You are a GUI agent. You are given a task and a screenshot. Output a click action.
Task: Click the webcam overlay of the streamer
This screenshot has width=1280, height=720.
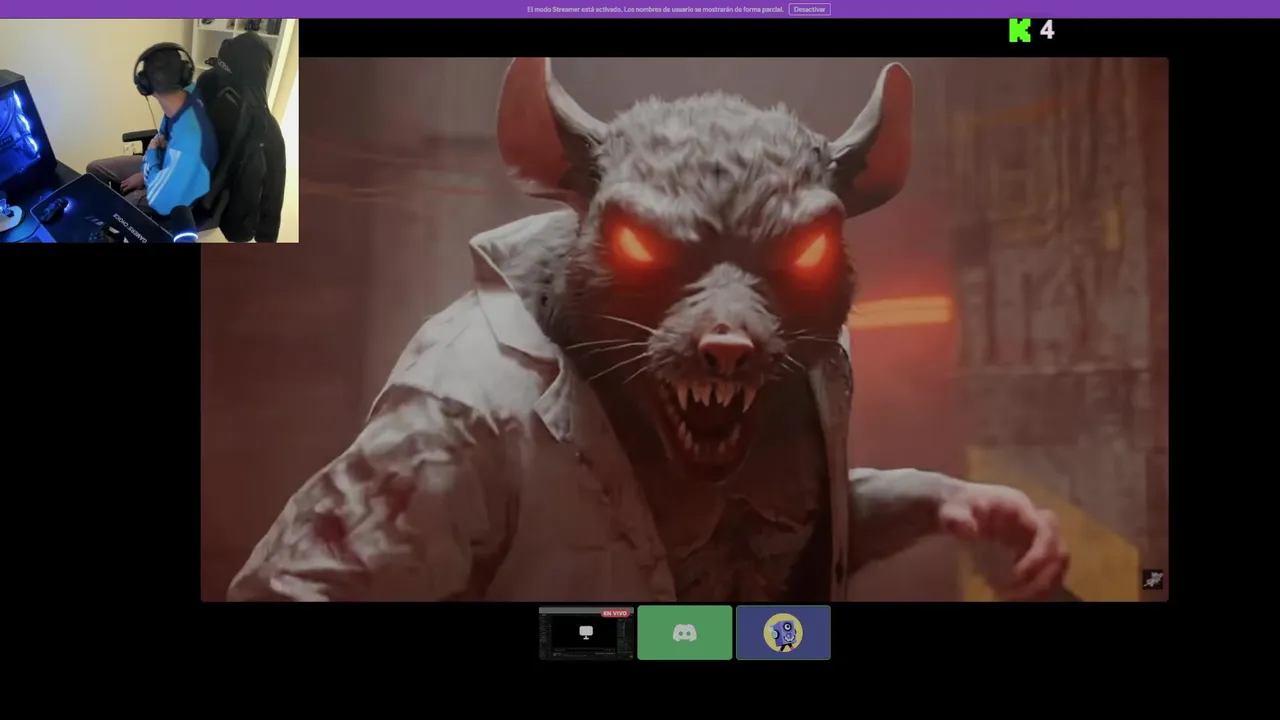point(149,131)
